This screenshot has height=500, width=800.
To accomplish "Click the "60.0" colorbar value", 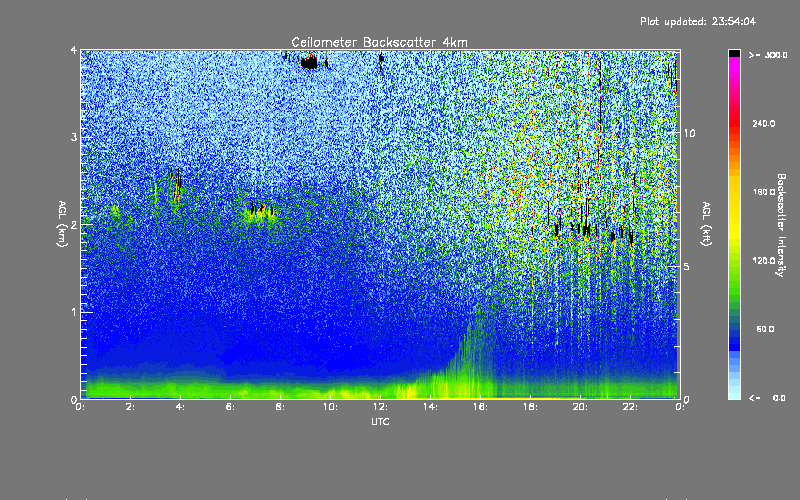I will click(765, 329).
